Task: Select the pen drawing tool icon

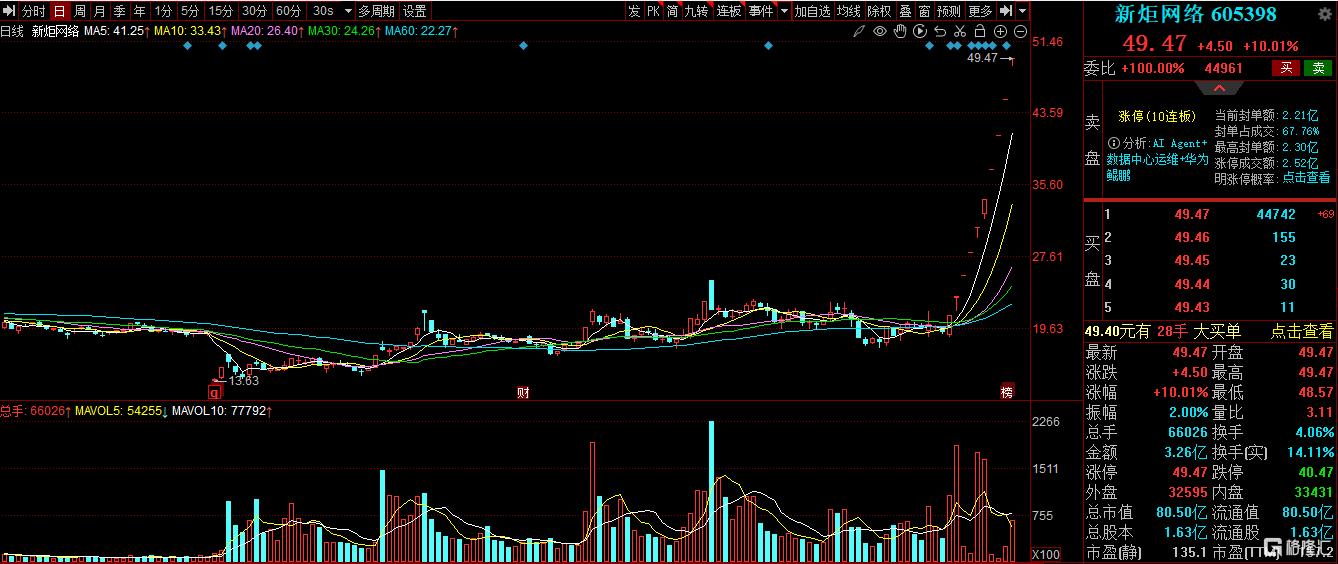Action: coord(859,31)
